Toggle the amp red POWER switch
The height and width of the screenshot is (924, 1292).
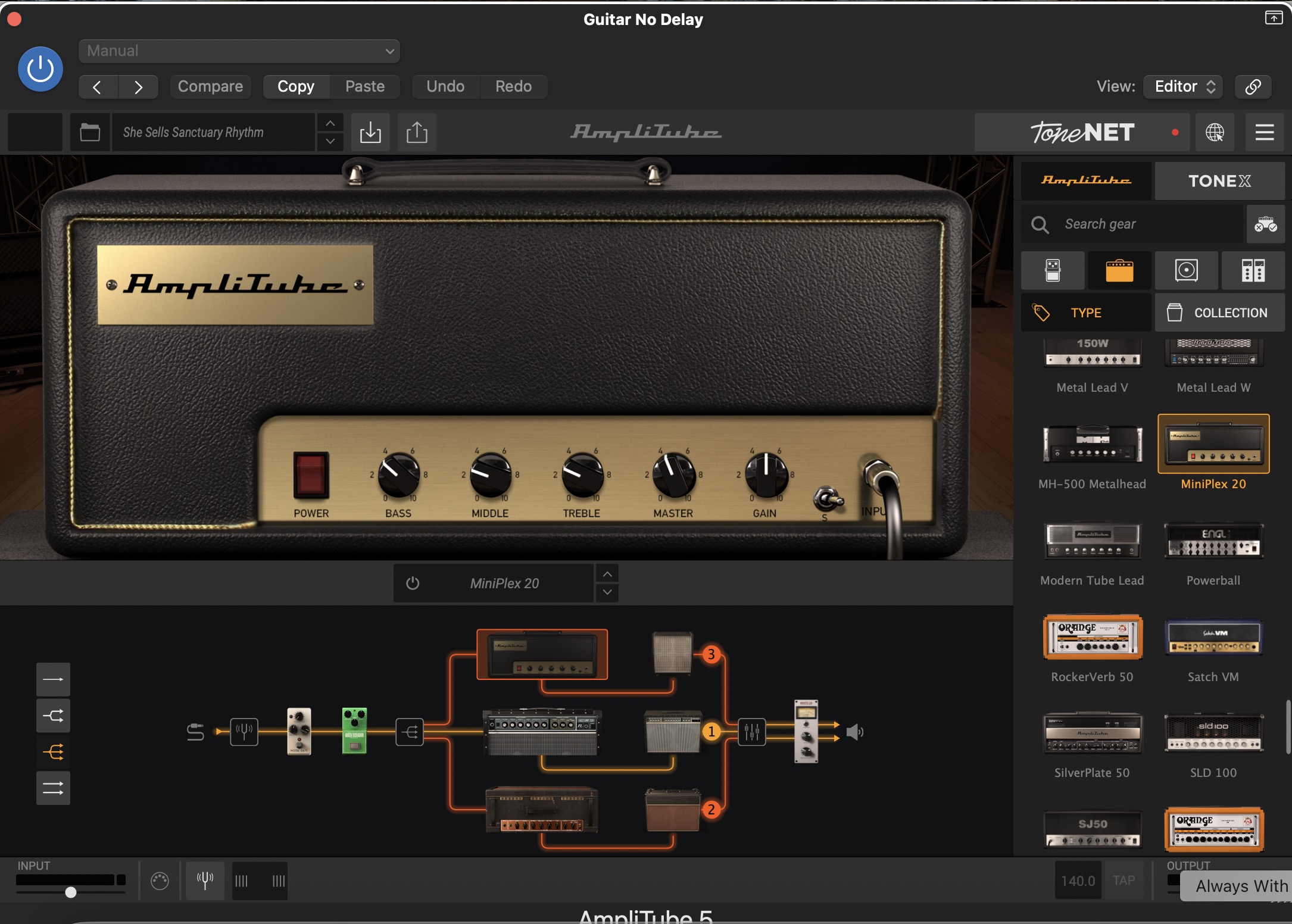311,475
